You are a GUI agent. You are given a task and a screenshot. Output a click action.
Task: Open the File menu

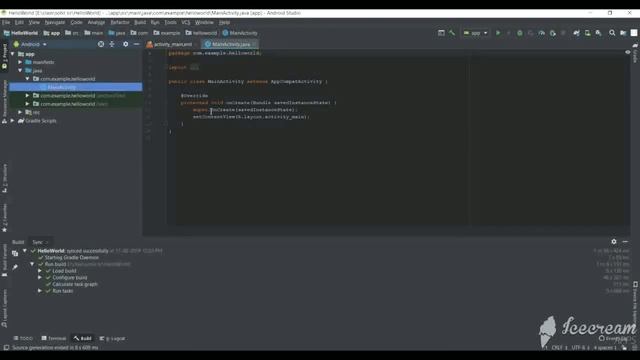pos(6,22)
